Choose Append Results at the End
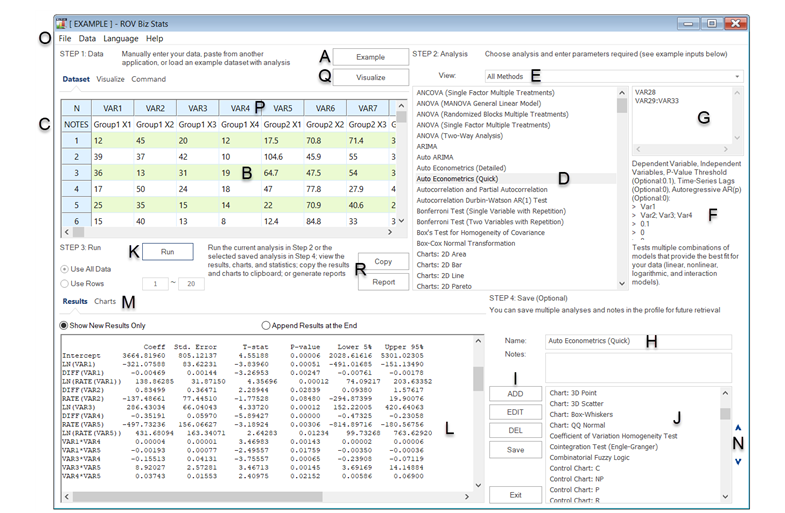 tap(266, 325)
